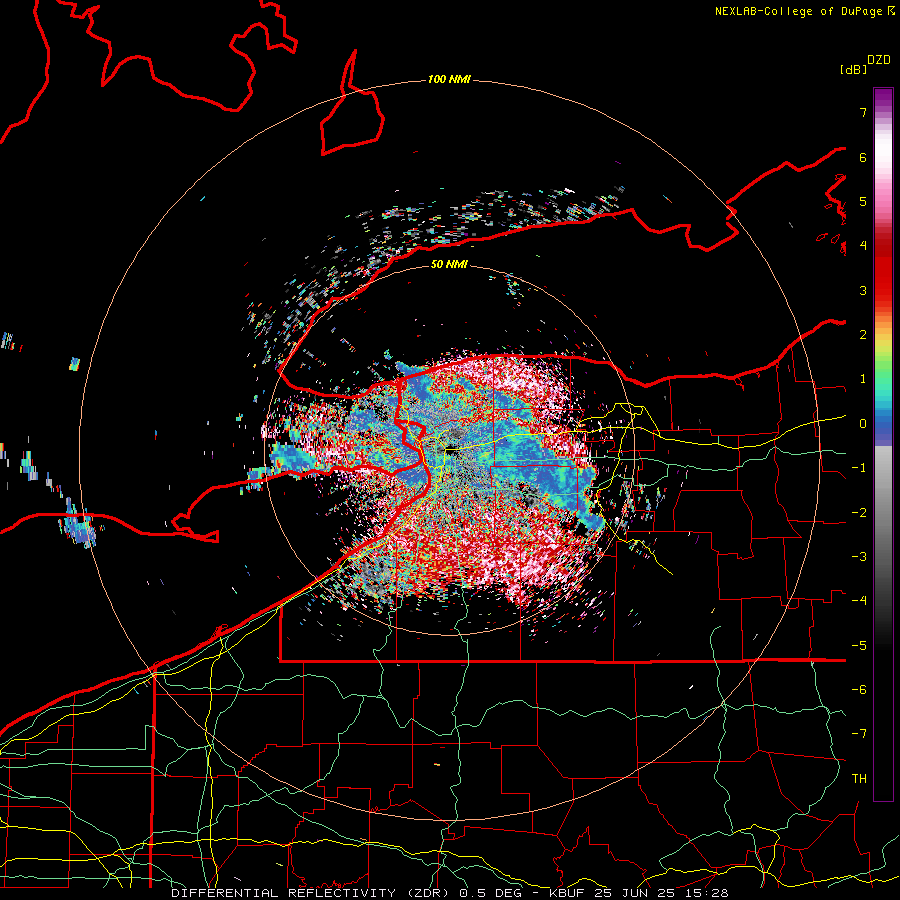The width and height of the screenshot is (900, 900).
Task: Select the positive 4 dB scale label
Action: 863,246
